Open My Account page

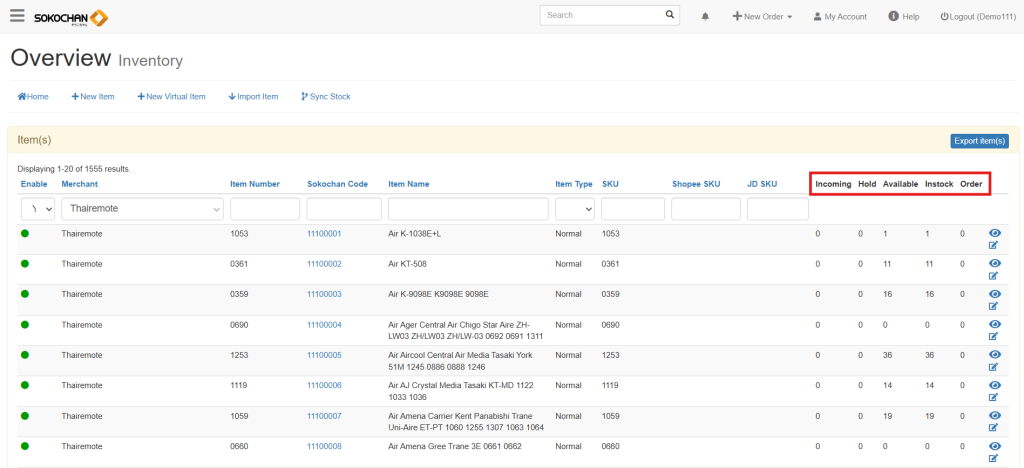pyautogui.click(x=839, y=17)
